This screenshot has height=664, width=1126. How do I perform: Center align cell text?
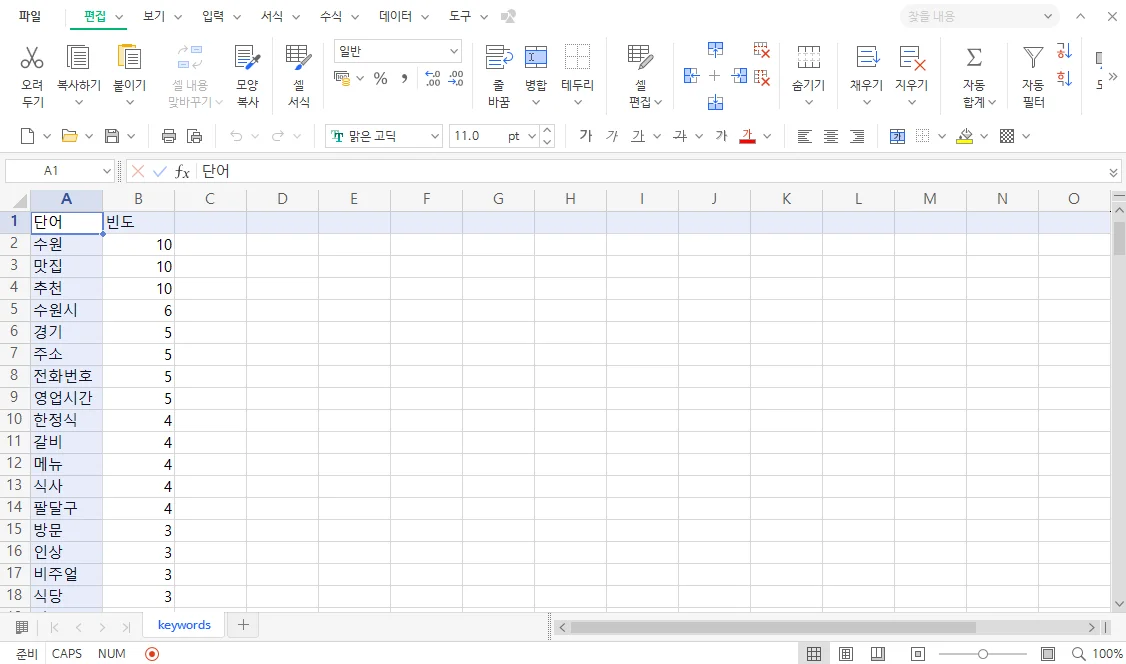tap(831, 136)
